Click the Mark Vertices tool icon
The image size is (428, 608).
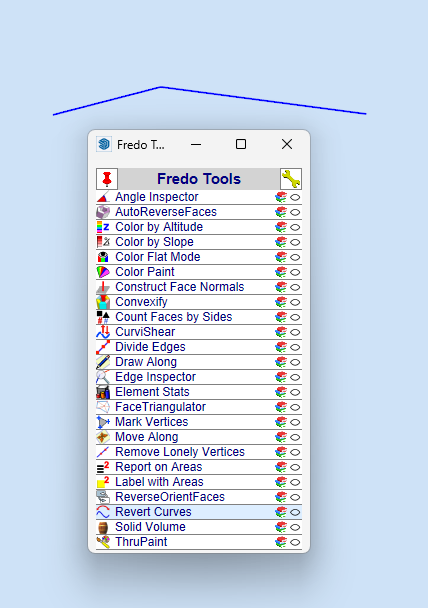103,422
